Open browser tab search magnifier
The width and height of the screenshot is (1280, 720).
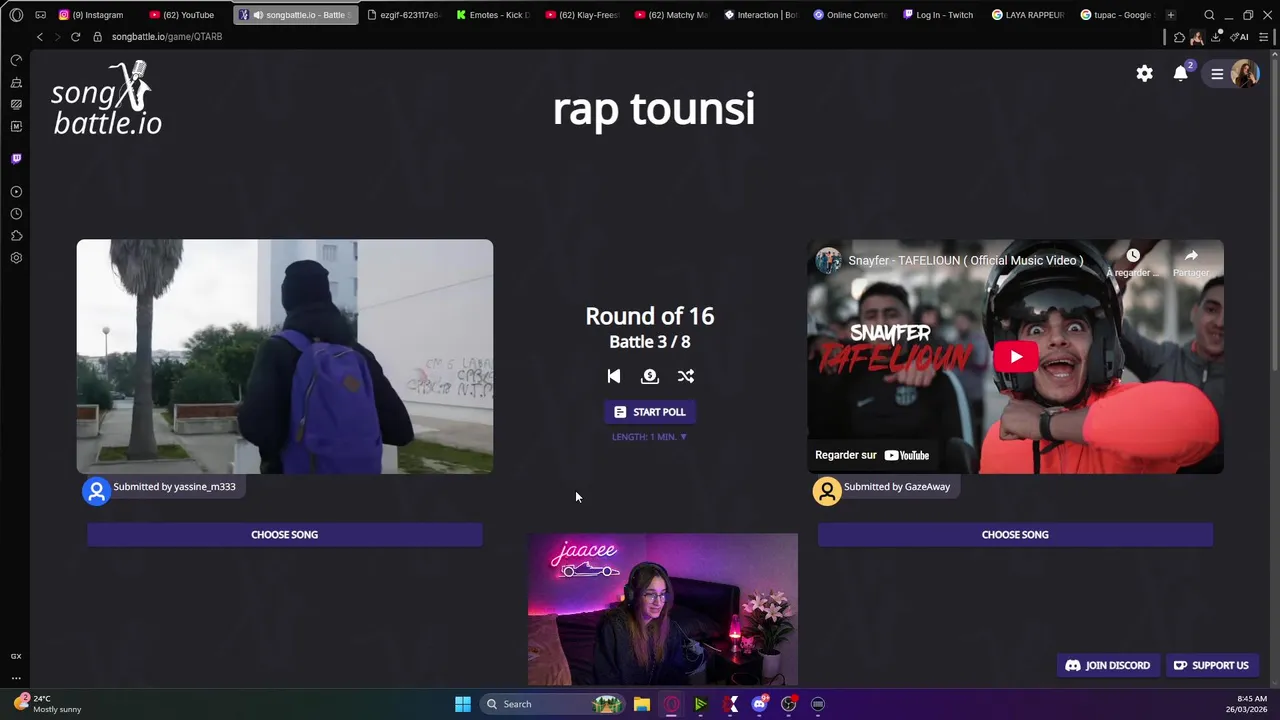point(1209,15)
